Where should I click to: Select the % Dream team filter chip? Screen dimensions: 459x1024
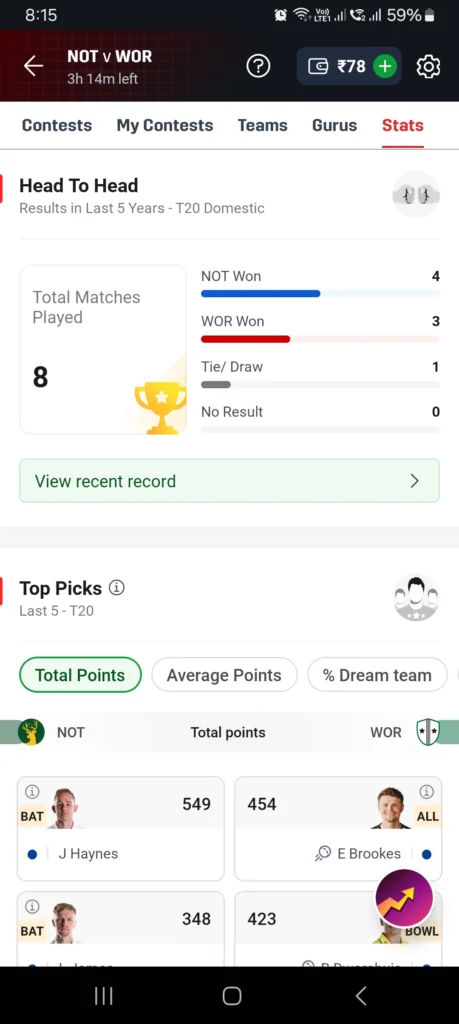click(377, 675)
